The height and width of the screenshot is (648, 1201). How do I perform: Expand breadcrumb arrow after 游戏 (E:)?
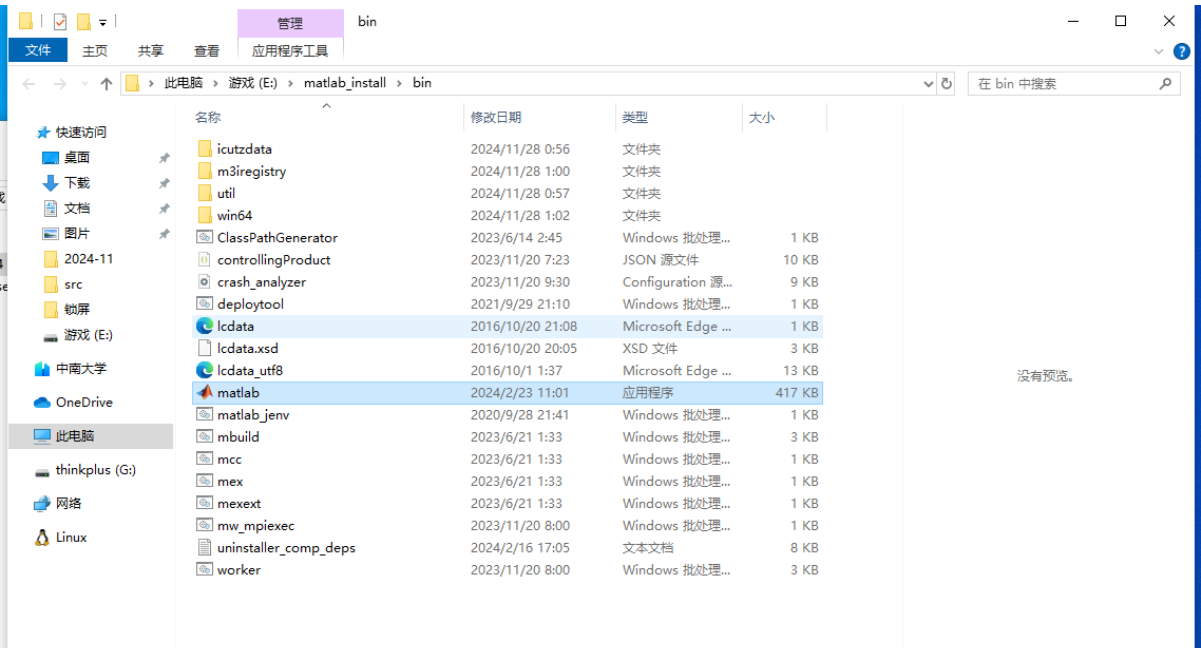[290, 83]
